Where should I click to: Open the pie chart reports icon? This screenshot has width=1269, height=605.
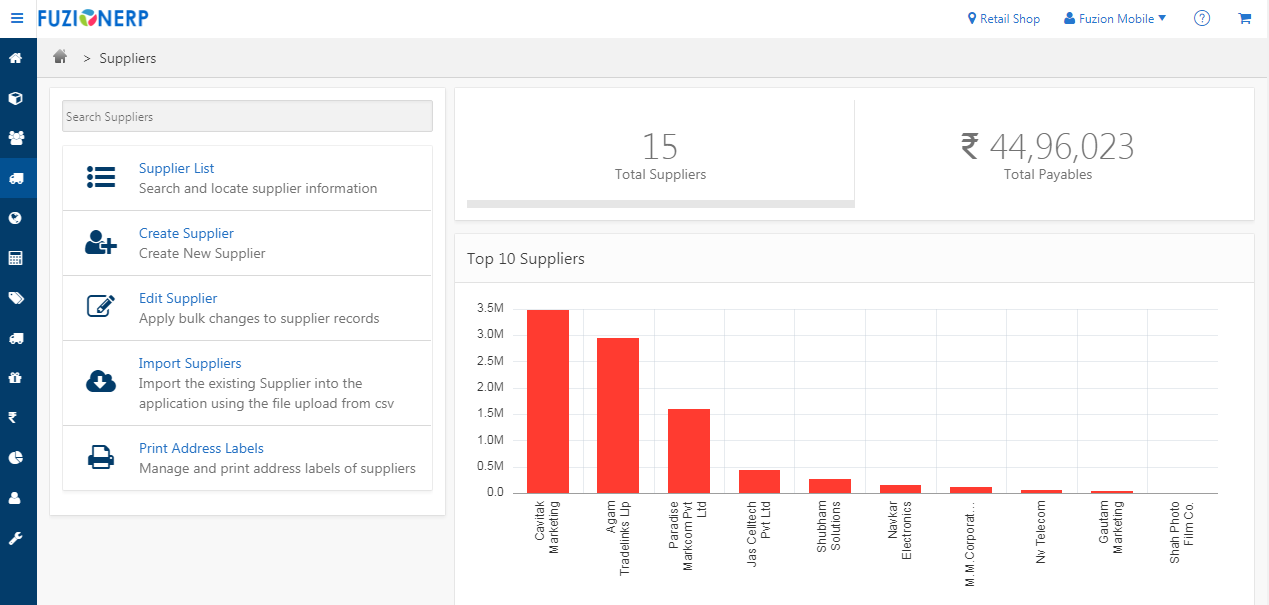tap(16, 458)
